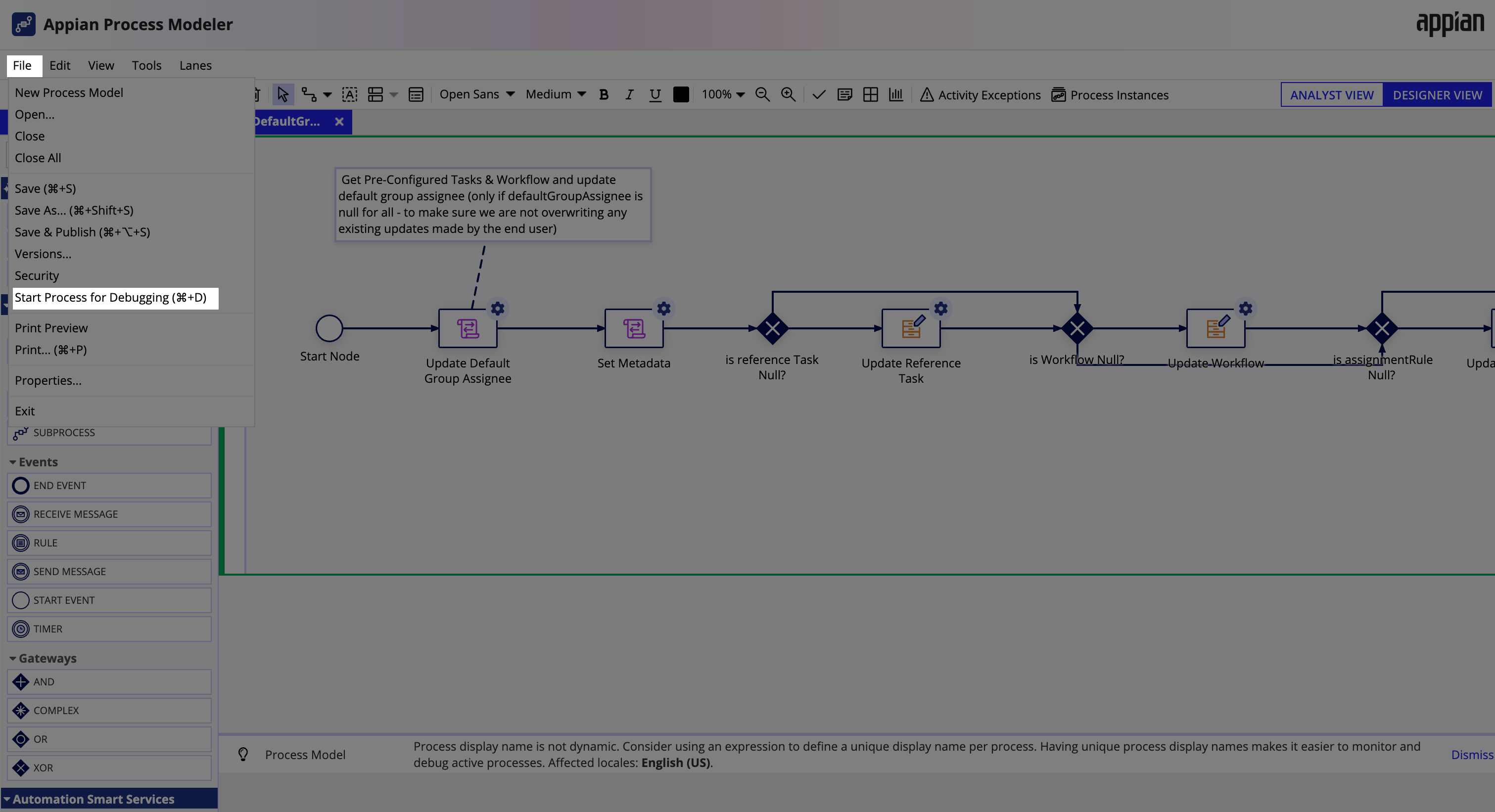
Task: Open the View menu
Action: 101,66
